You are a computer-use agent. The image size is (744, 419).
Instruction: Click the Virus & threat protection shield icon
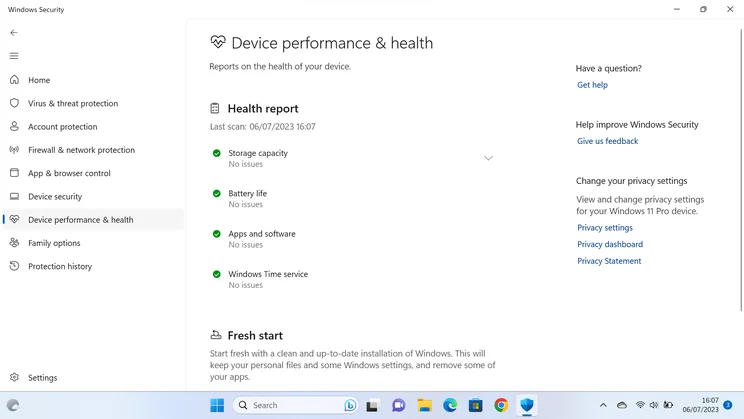coord(14,103)
